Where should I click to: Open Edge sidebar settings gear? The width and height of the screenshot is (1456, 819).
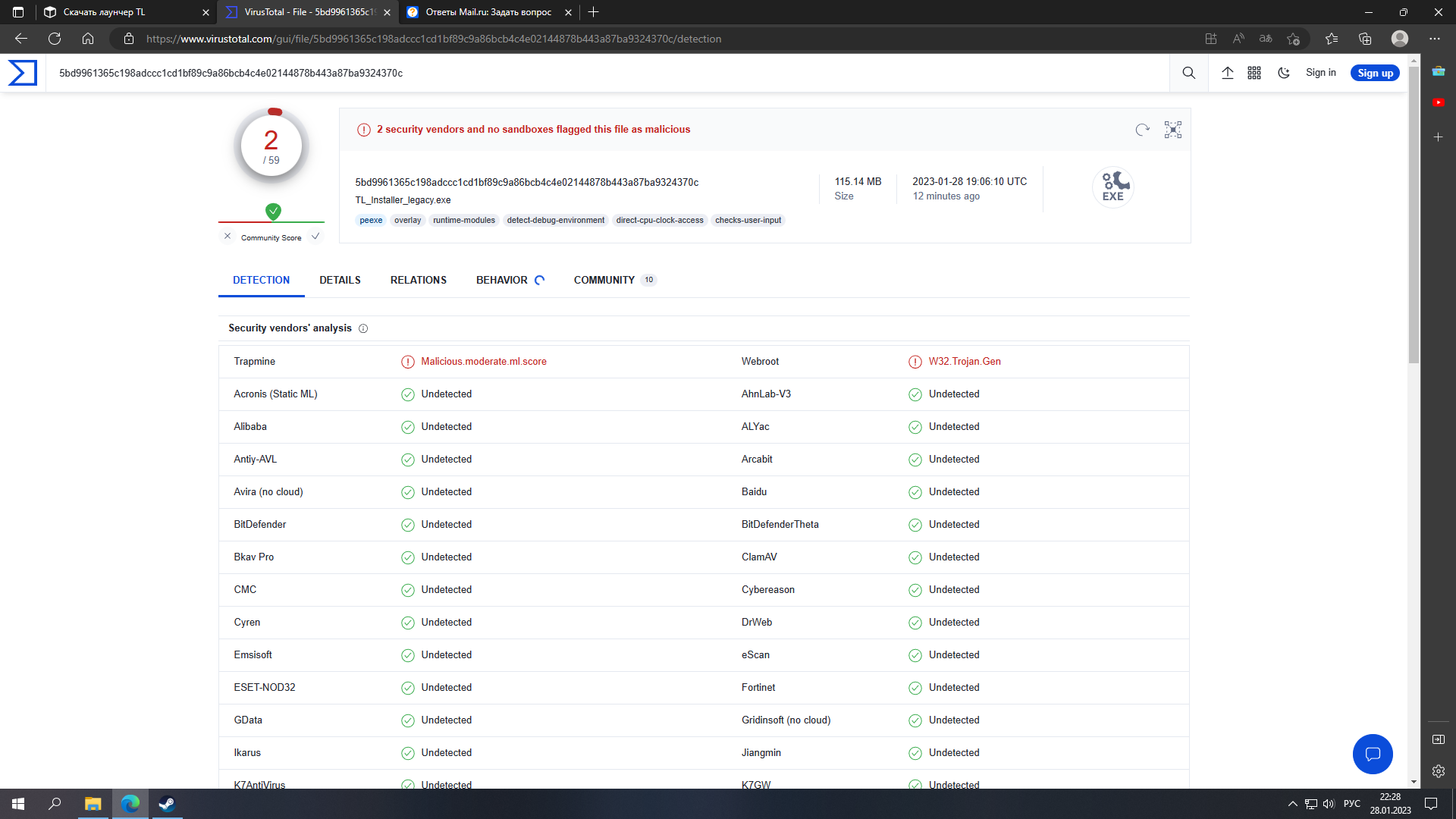(1439, 771)
